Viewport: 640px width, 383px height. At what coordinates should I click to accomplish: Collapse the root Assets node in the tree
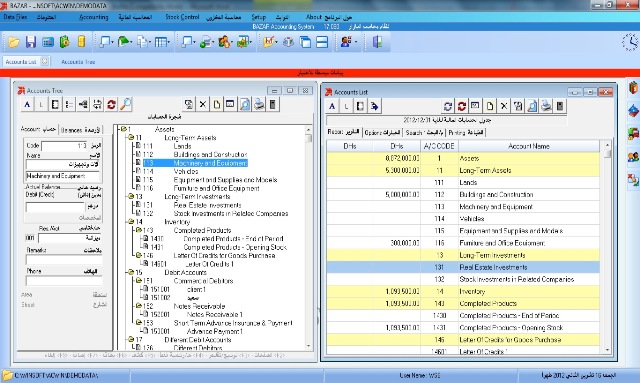click(123, 129)
